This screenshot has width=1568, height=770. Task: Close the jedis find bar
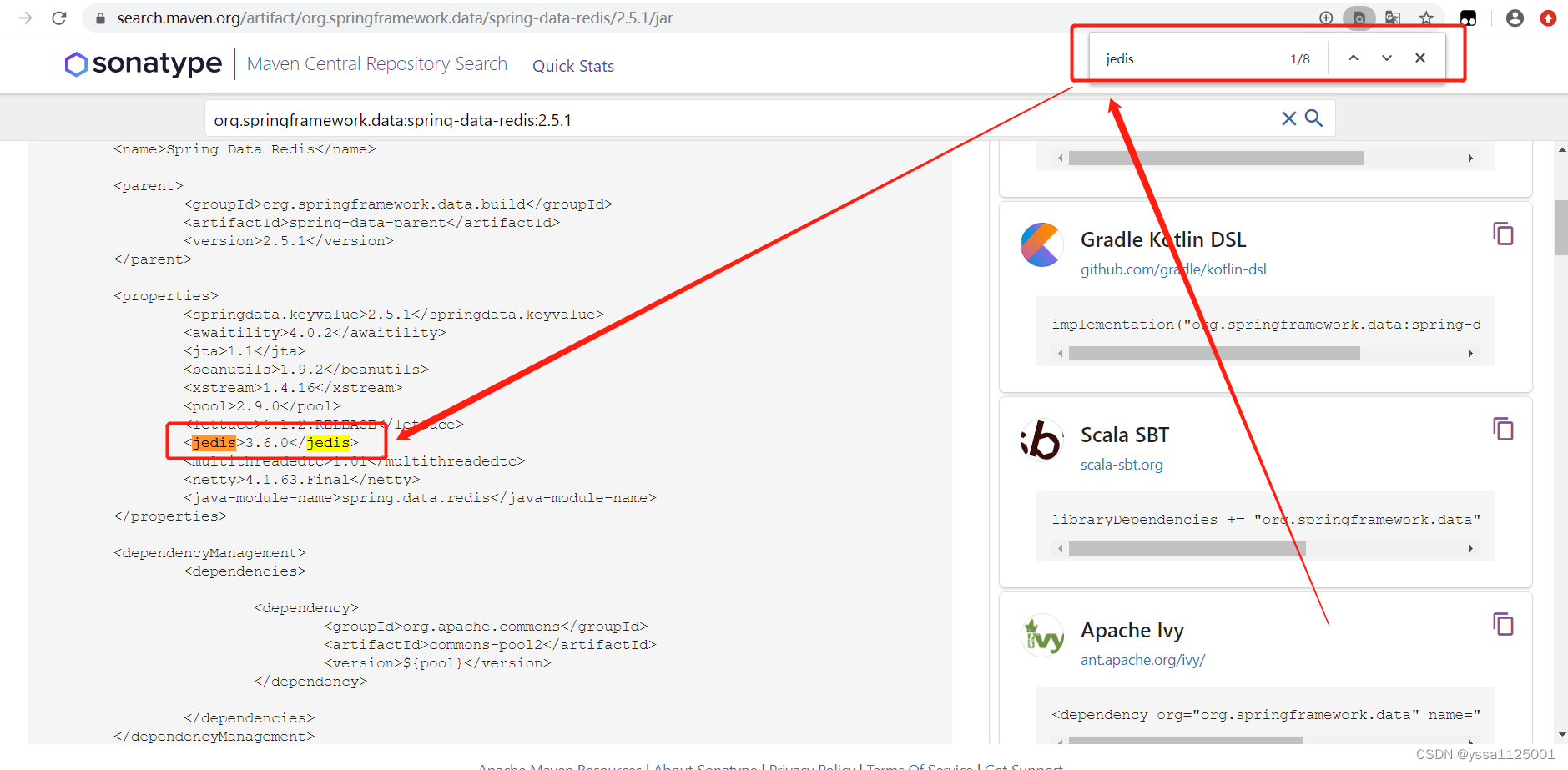[1419, 58]
